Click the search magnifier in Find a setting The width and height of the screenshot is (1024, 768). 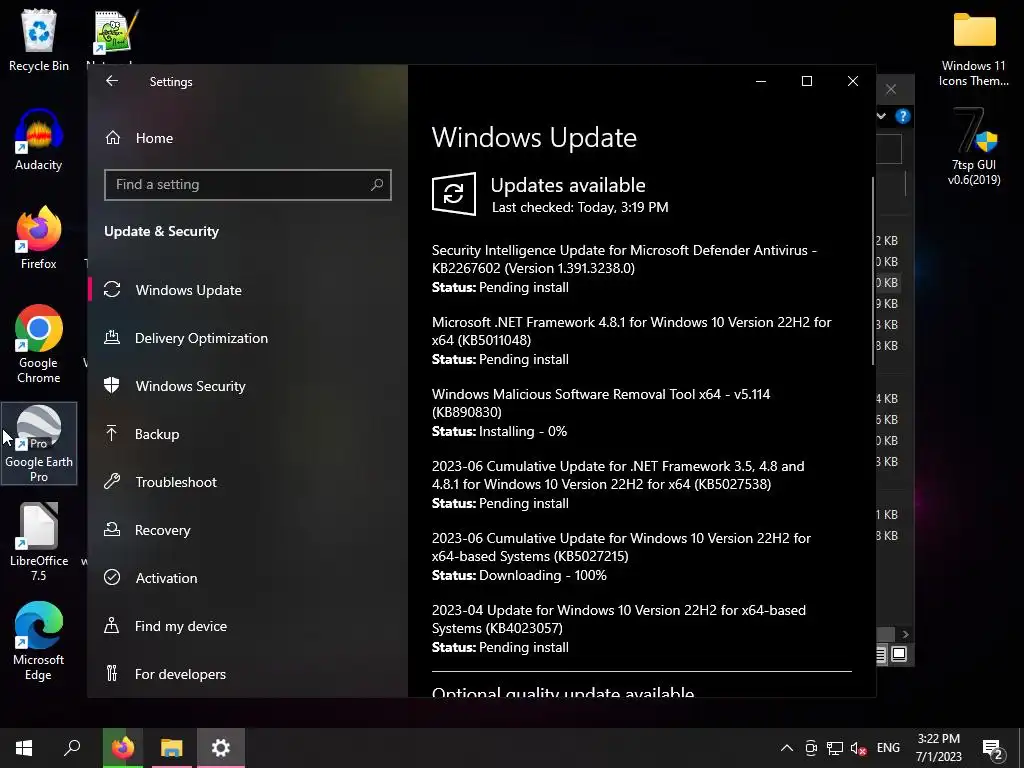pos(377,185)
